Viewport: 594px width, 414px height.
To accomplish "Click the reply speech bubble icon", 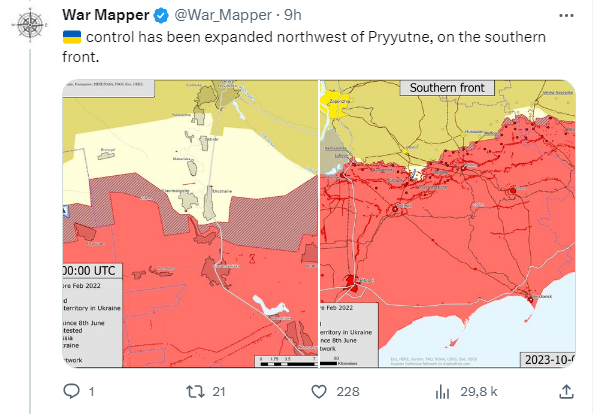I will tap(71, 391).
